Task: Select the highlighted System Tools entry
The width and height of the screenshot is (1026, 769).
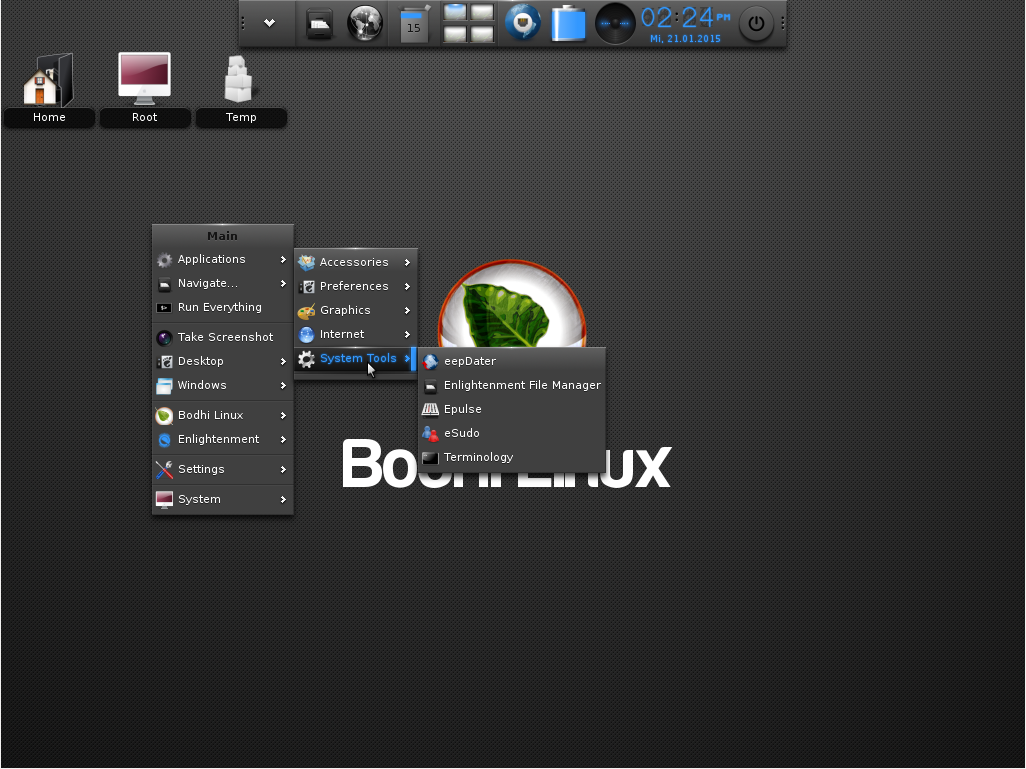Action: 355,359
